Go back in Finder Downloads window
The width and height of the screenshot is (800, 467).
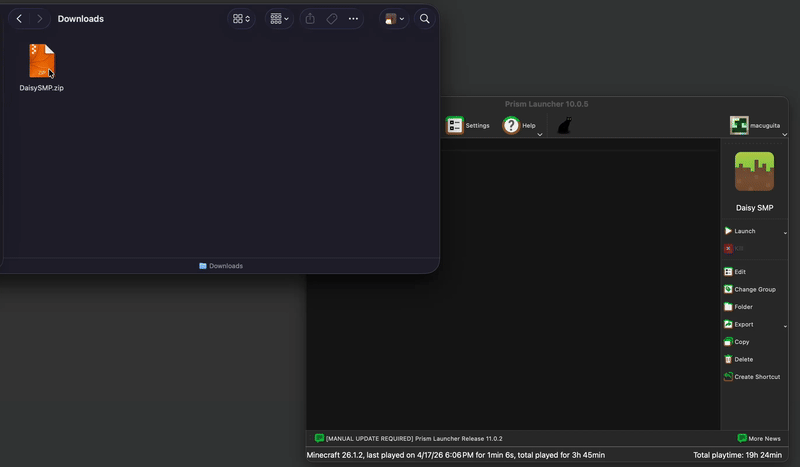pyautogui.click(x=19, y=19)
